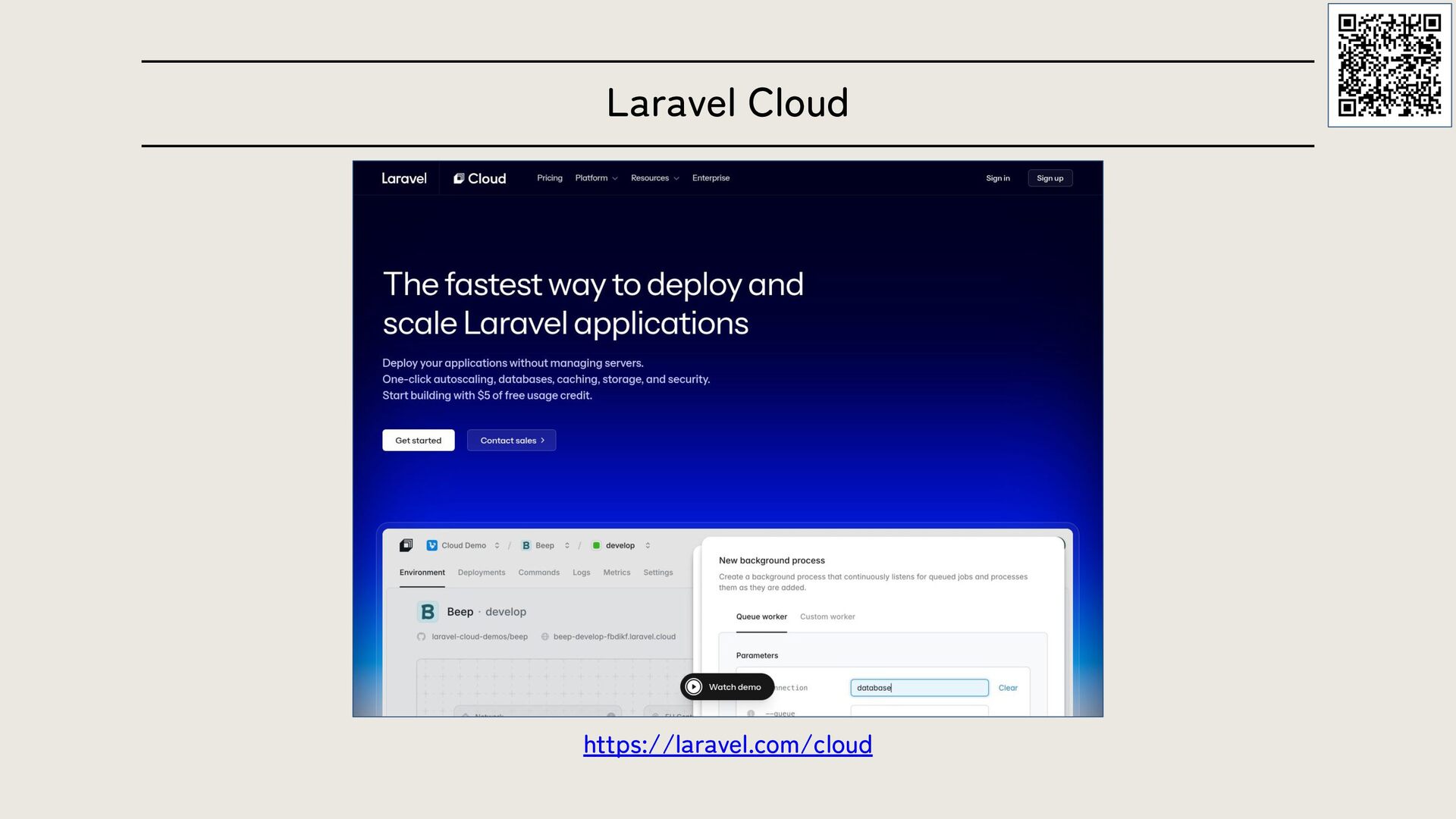Click the 'Start building with $5' line
Viewport: 1456px width, 819px height.
tap(488, 395)
